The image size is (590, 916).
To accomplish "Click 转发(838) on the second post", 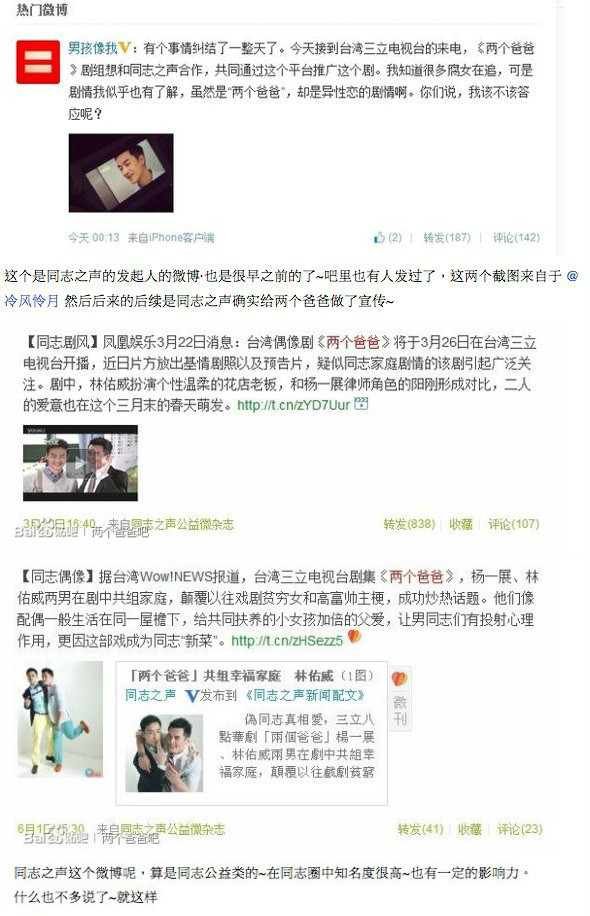I will [409, 524].
